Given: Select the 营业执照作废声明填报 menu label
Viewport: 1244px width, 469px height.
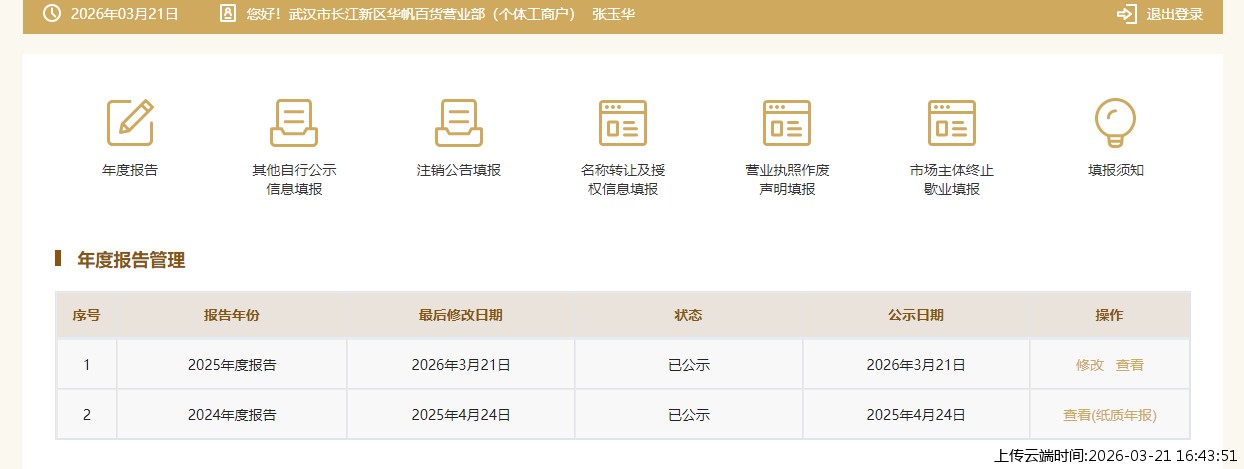Looking at the screenshot, I should pyautogui.click(x=787, y=179).
